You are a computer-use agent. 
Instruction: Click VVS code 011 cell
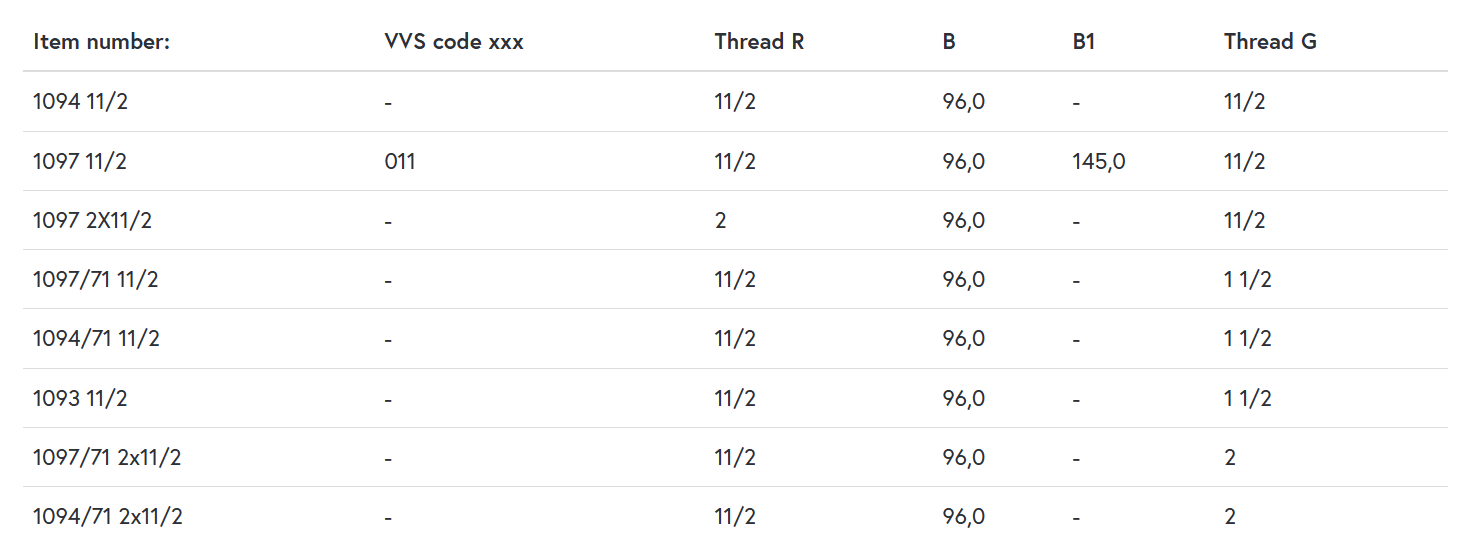pyautogui.click(x=400, y=161)
